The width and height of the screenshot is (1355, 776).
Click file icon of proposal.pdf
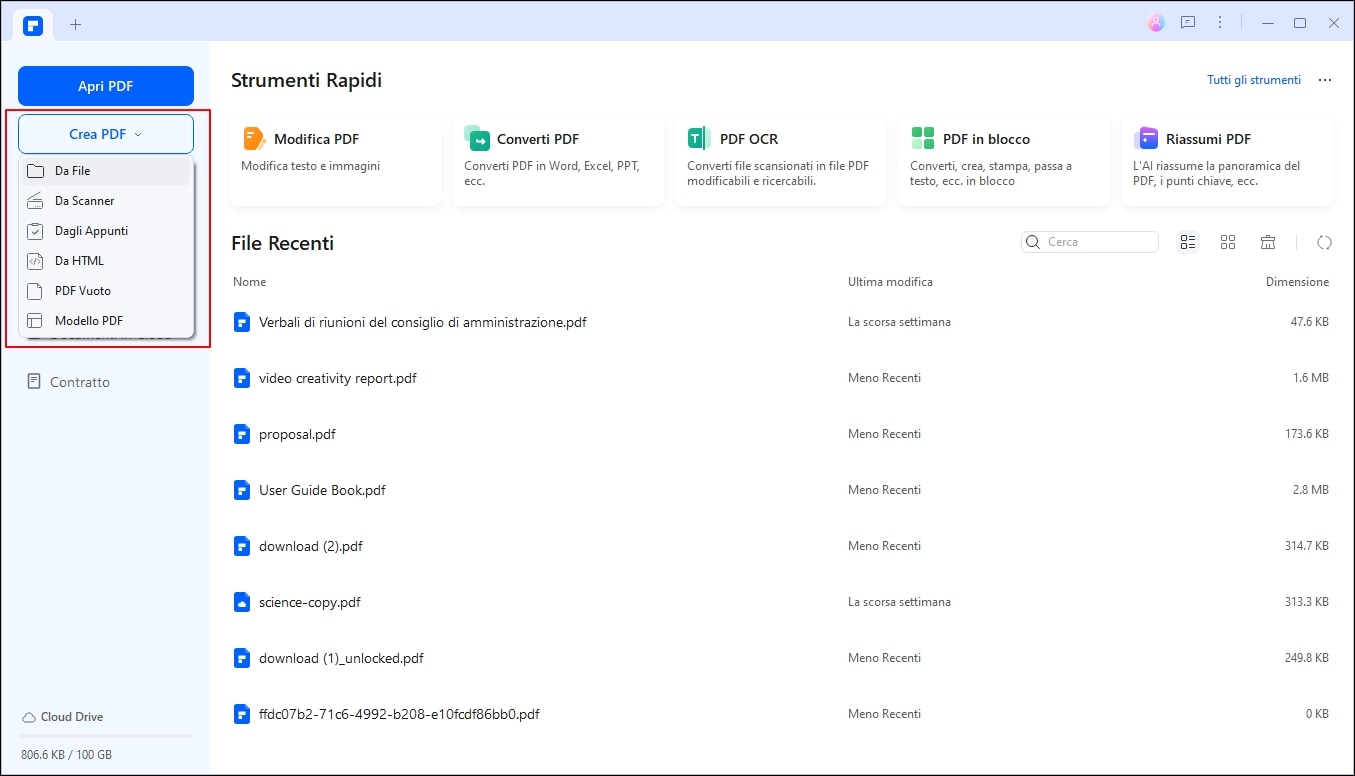[x=241, y=434]
